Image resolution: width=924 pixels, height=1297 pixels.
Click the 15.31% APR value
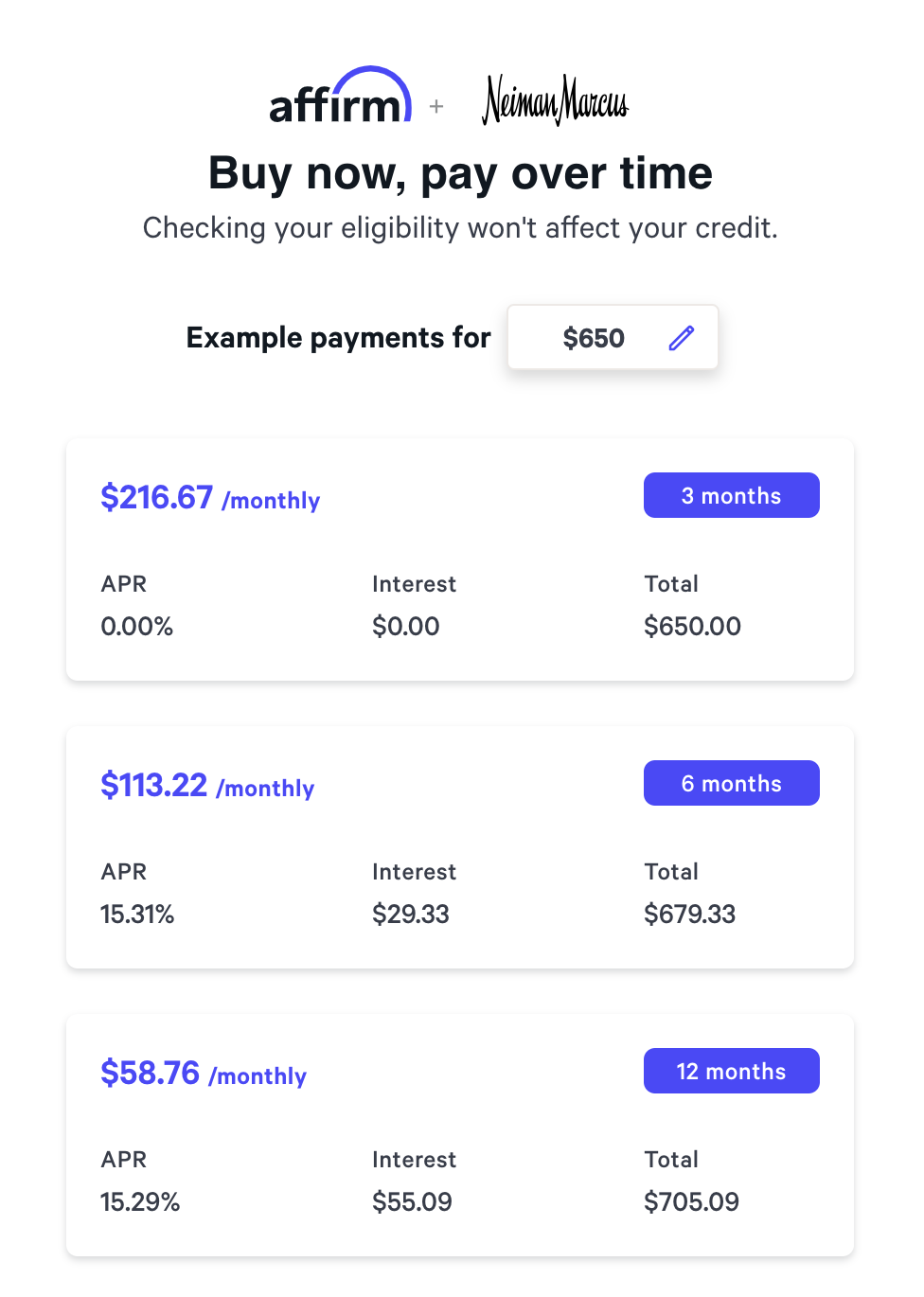[x=137, y=914]
